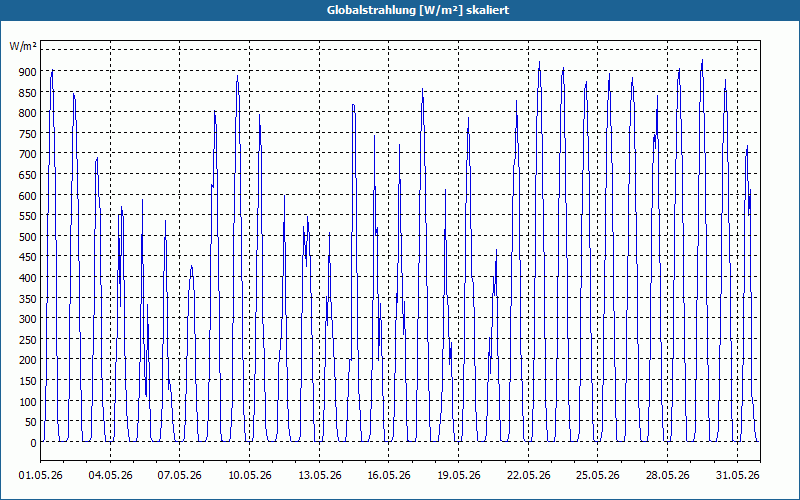Click the 500 y-axis value
Viewport: 800px width, 500px height.
[27, 237]
